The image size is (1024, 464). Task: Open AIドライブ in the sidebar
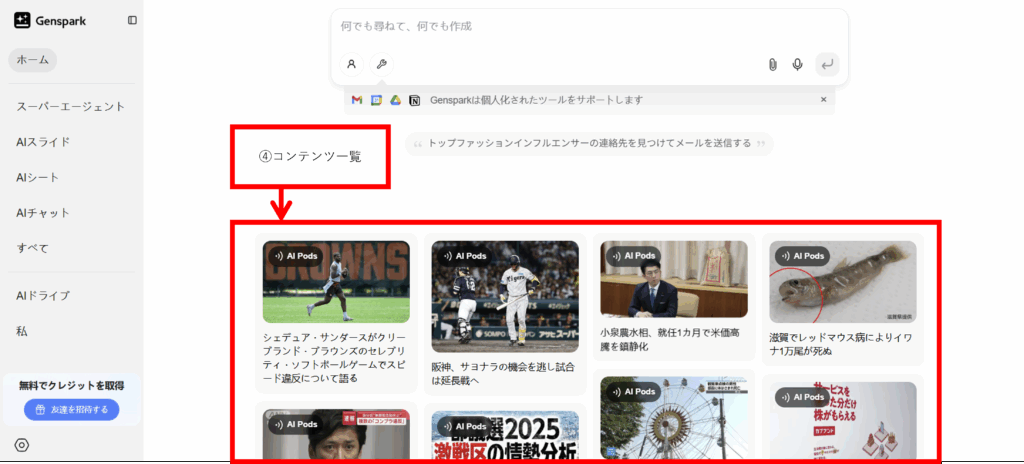[43, 295]
